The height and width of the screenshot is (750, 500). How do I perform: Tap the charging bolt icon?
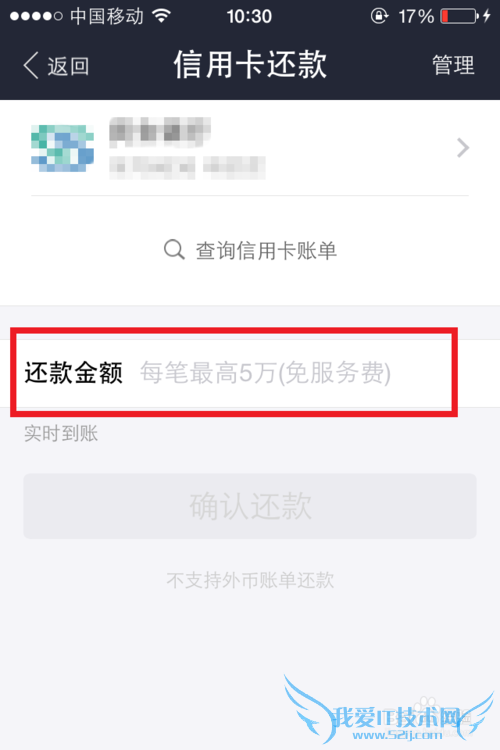tap(487, 16)
